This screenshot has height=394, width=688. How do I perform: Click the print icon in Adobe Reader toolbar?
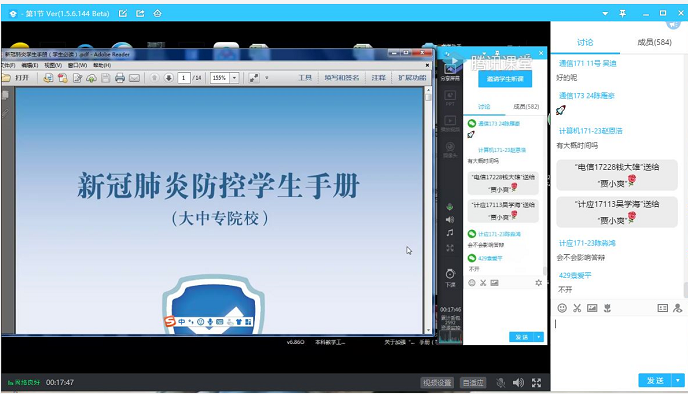point(120,78)
